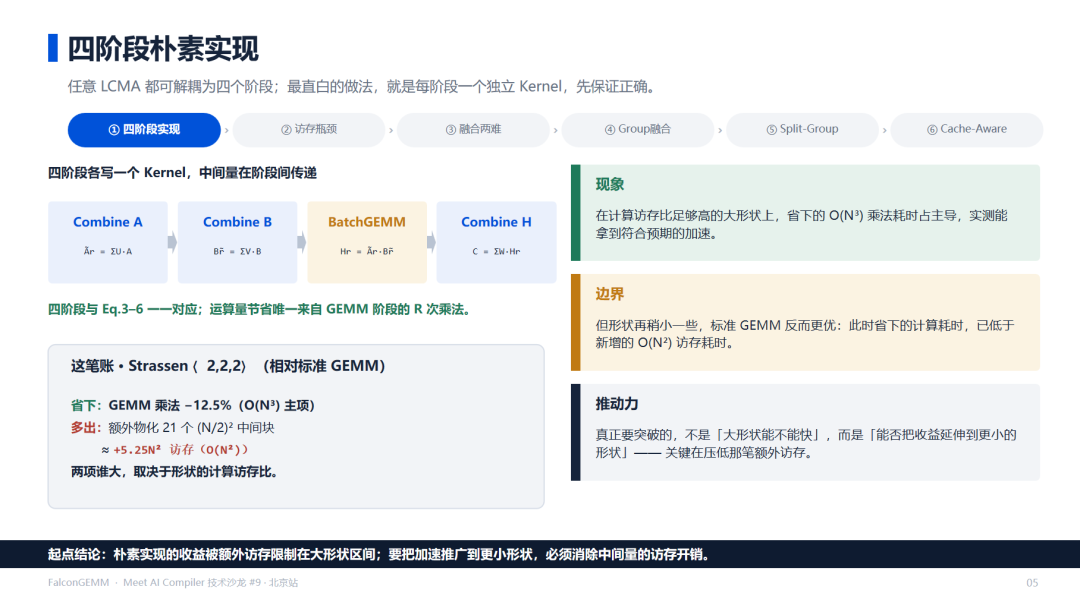Click the page number 05
Image resolution: width=1080 pixels, height=599 pixels.
tap(1032, 582)
